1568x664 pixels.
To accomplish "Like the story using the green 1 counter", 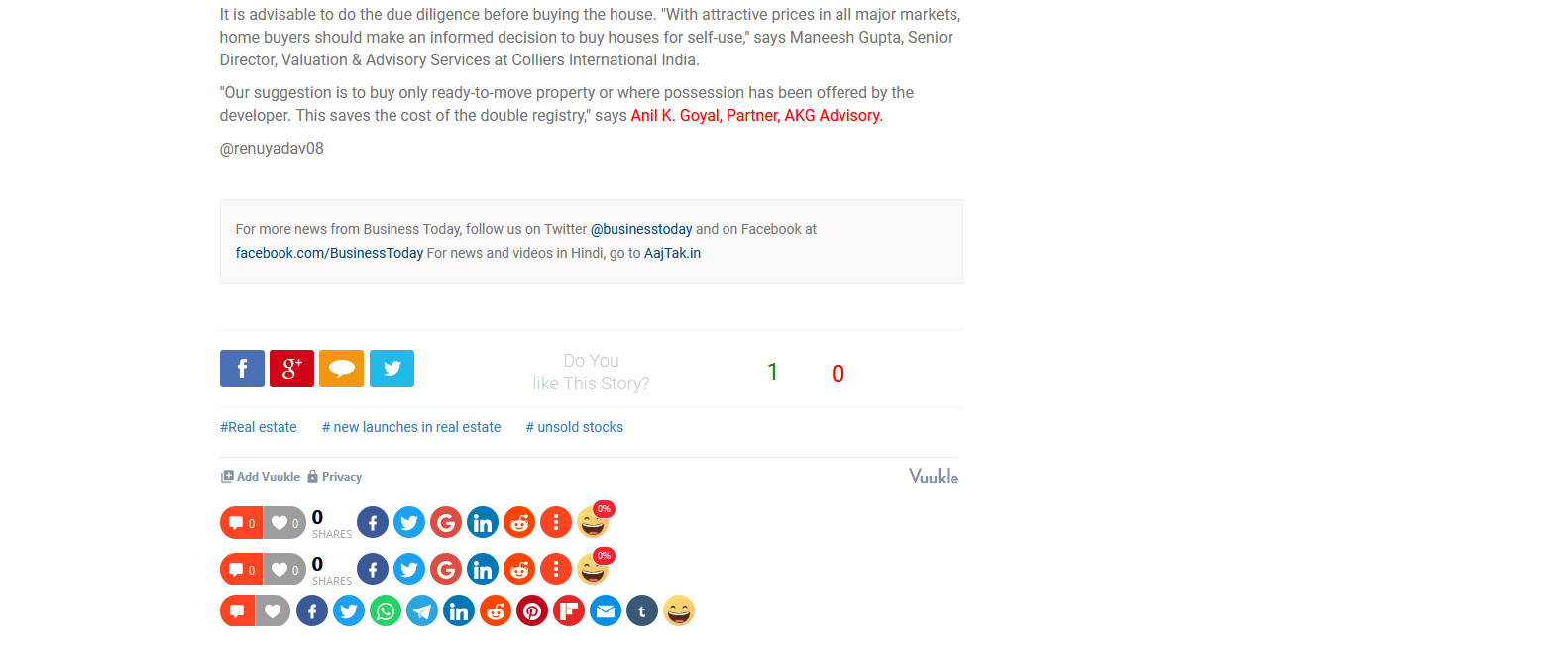I will point(773,372).
